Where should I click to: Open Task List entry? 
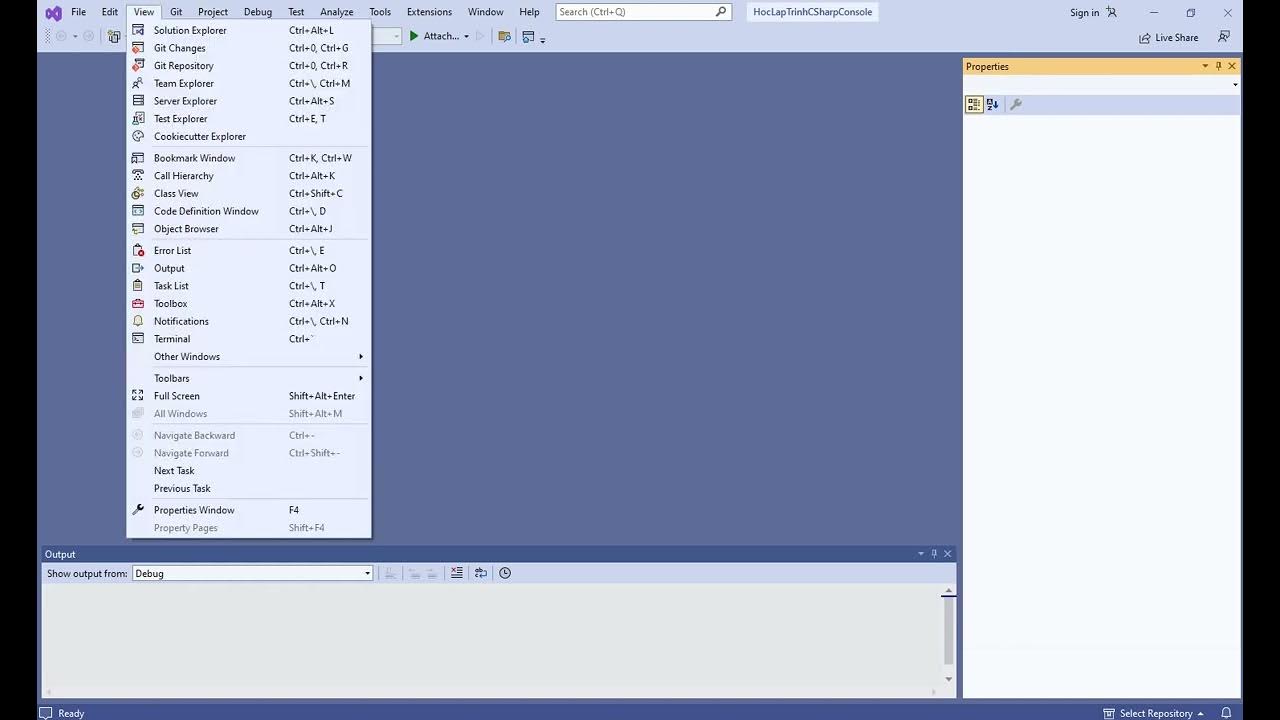249,286
